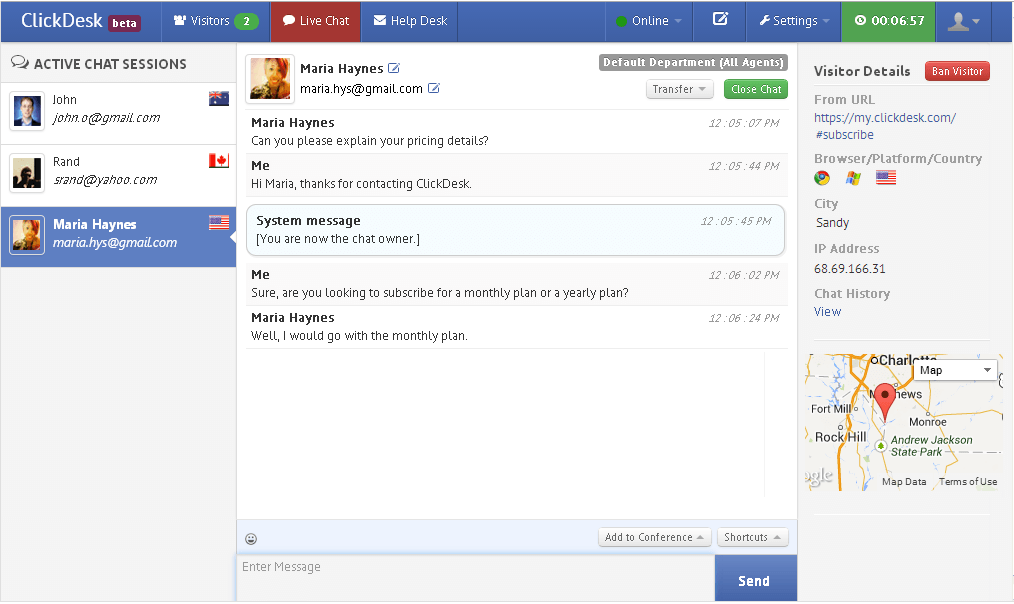Click the Canadian flag beside Rand
Image resolution: width=1014 pixels, height=604 pixels.
pos(219,160)
